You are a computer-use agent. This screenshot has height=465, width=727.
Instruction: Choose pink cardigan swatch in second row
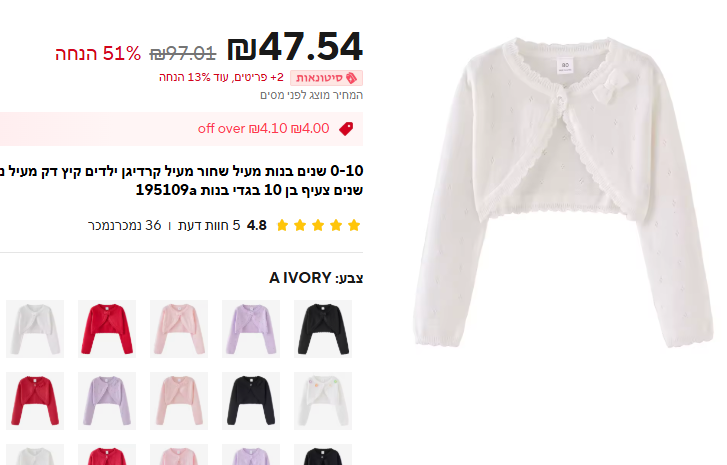(179, 401)
